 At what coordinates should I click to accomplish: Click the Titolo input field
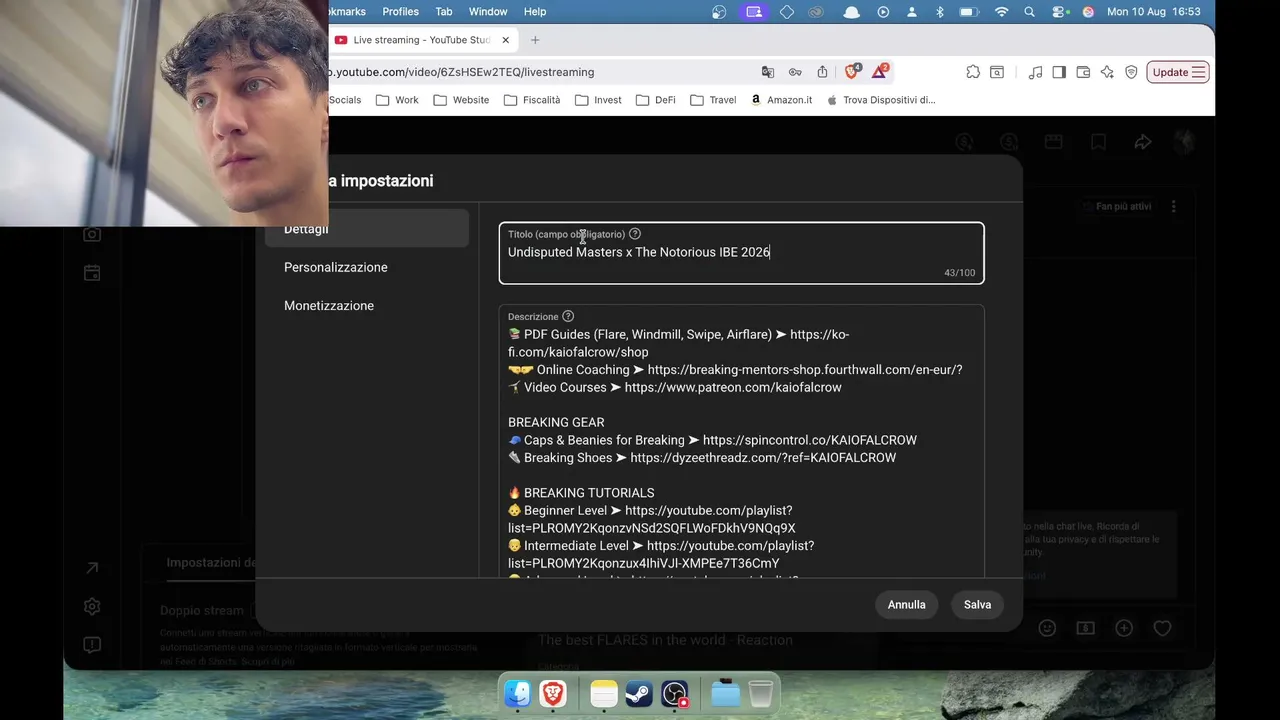tap(742, 253)
